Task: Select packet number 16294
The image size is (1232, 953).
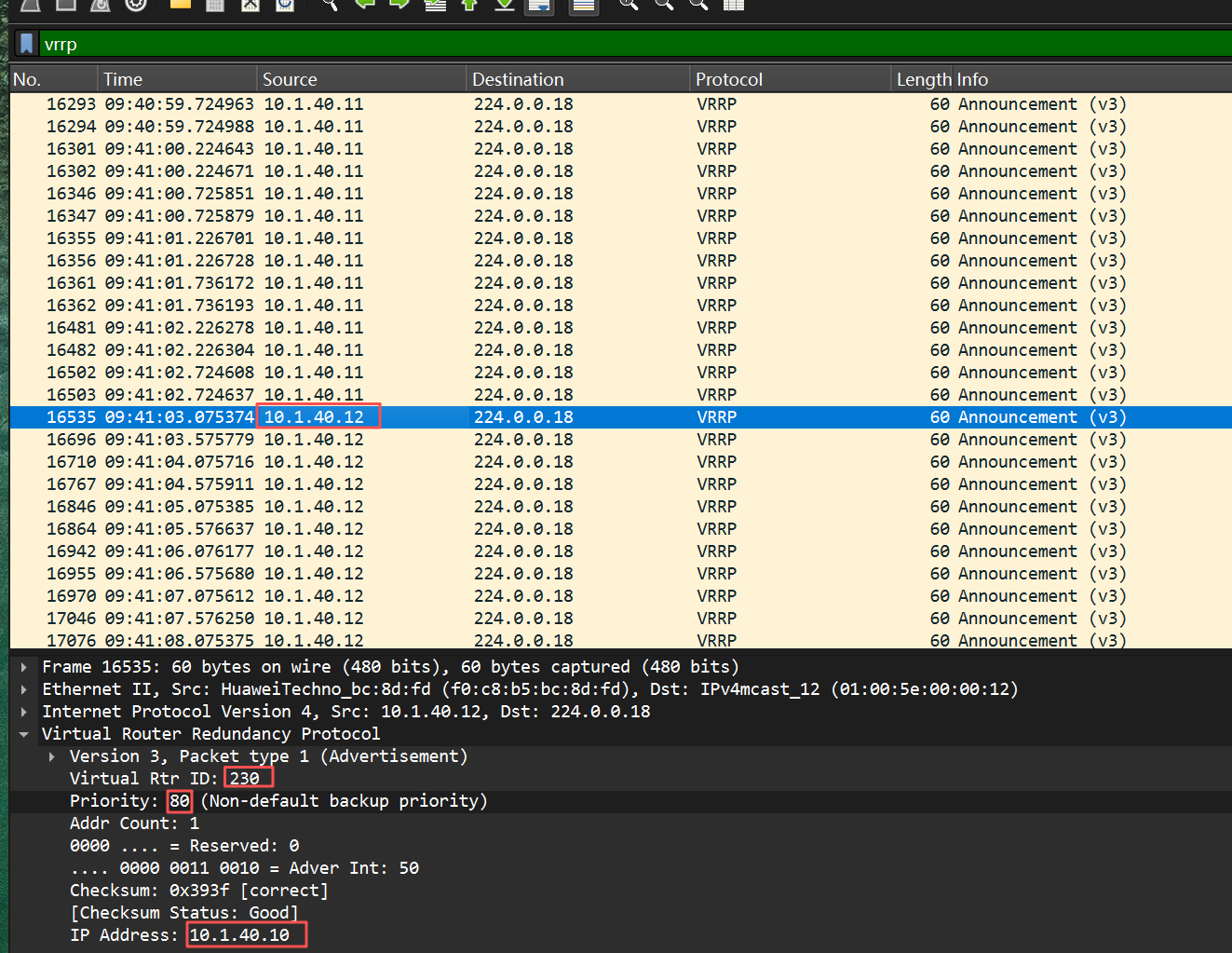Action: (620, 127)
